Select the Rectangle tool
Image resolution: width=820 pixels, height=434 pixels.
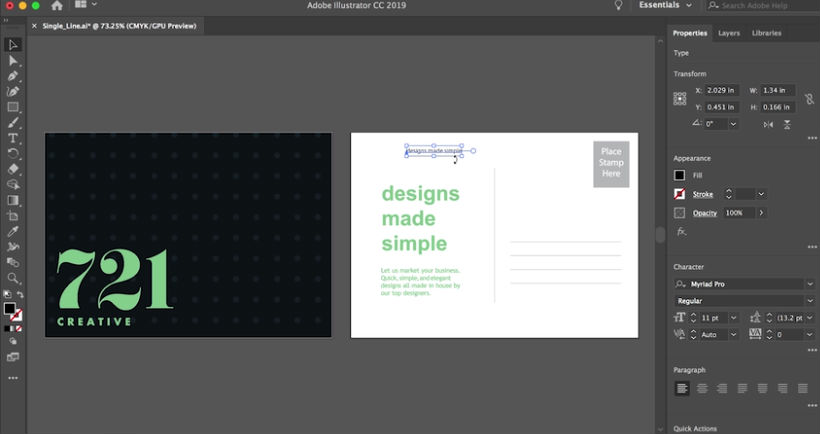13,107
